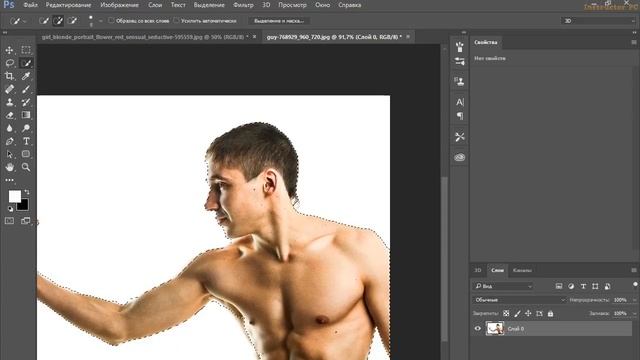The image size is (640, 360).
Task: Select the History Brush tool
Action: pos(26,102)
